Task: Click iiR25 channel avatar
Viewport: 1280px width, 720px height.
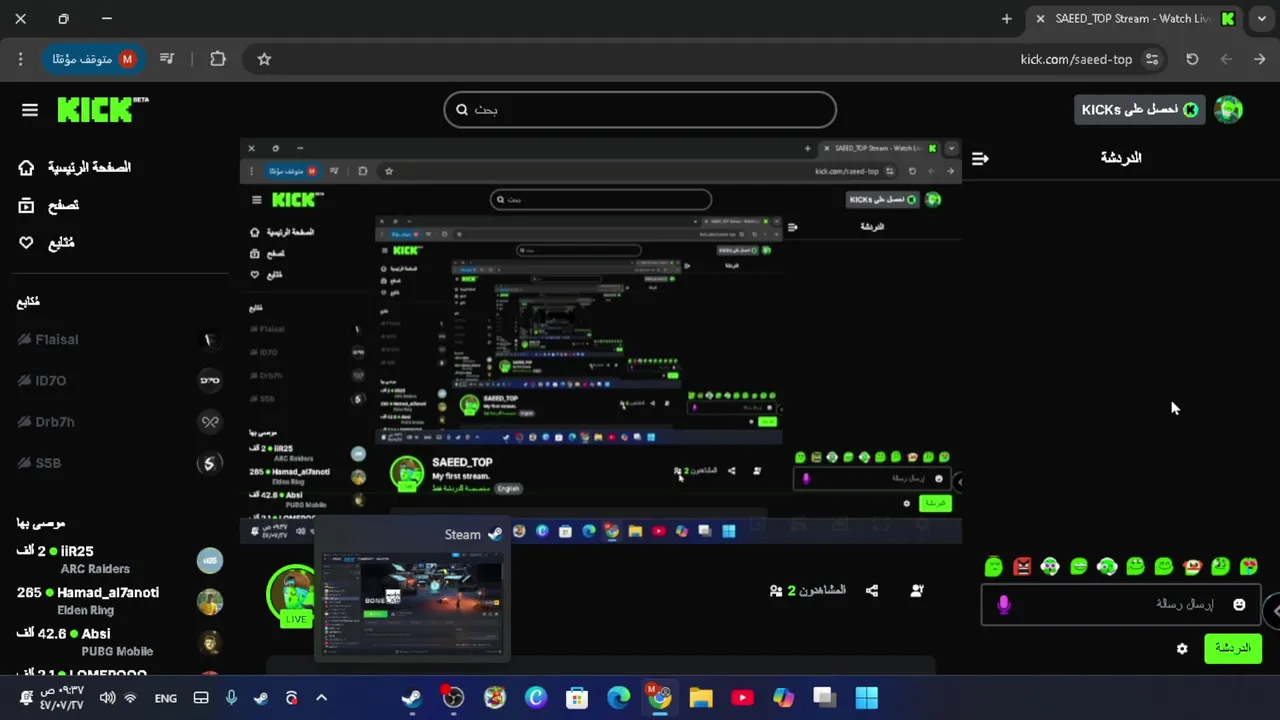Action: coord(209,561)
